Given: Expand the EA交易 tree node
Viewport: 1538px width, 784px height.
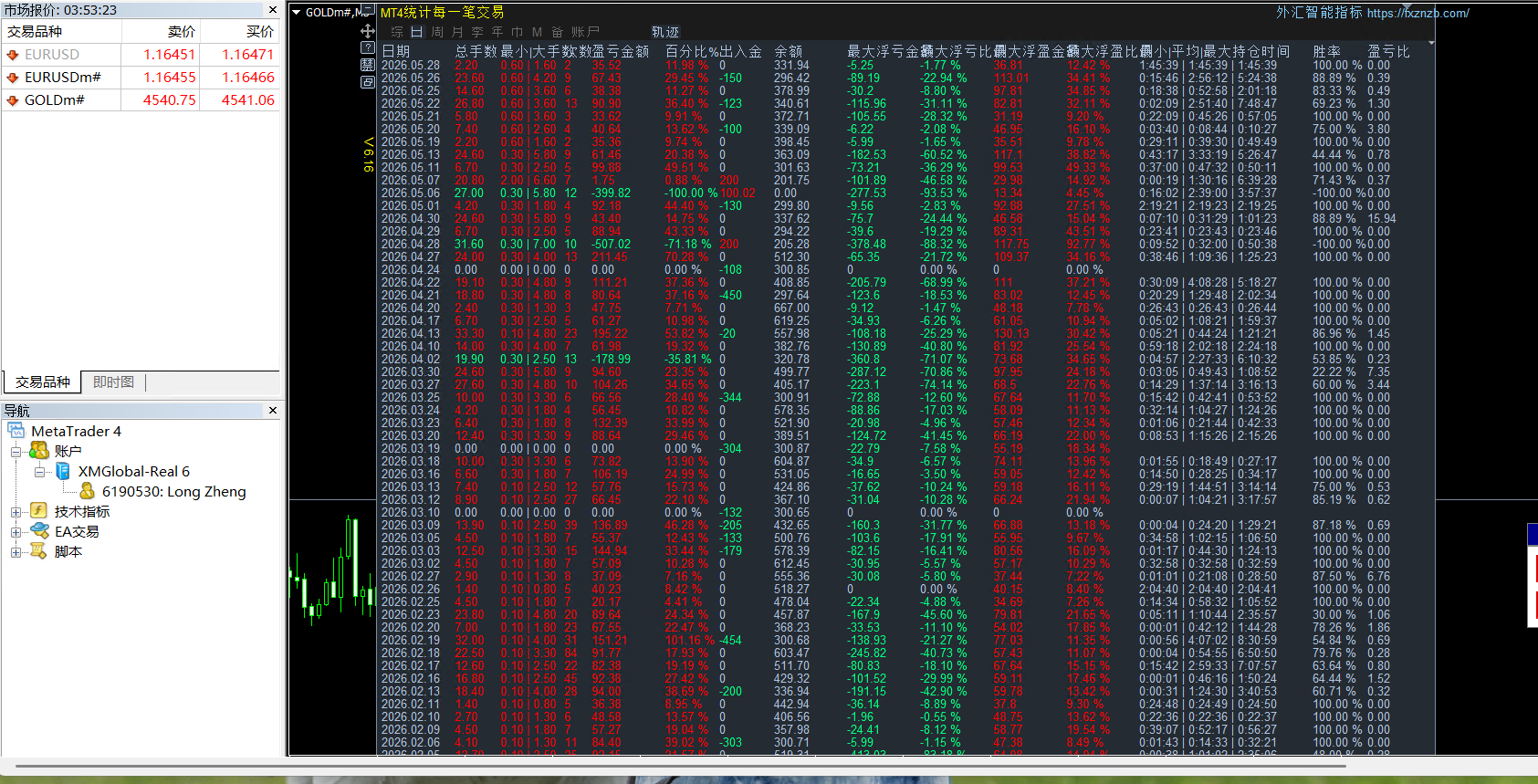Looking at the screenshot, I should point(16,532).
